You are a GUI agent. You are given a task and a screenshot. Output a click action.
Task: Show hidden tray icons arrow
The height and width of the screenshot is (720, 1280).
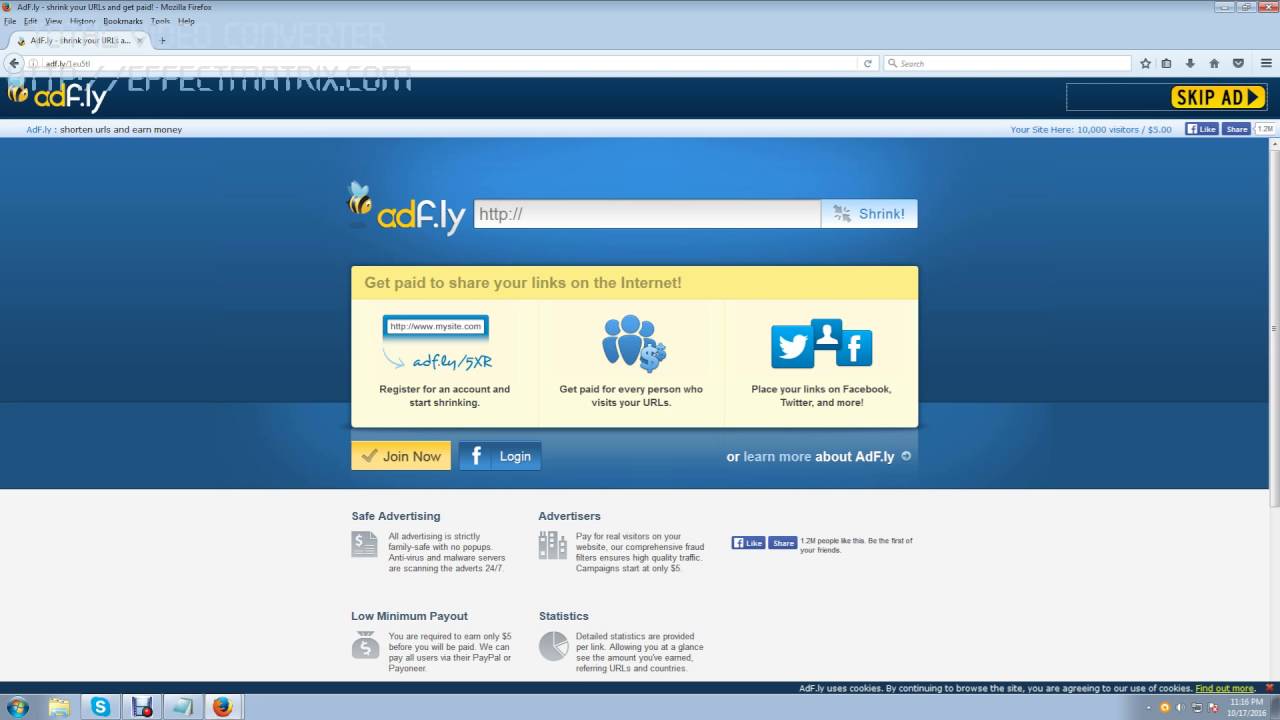pyautogui.click(x=1148, y=707)
